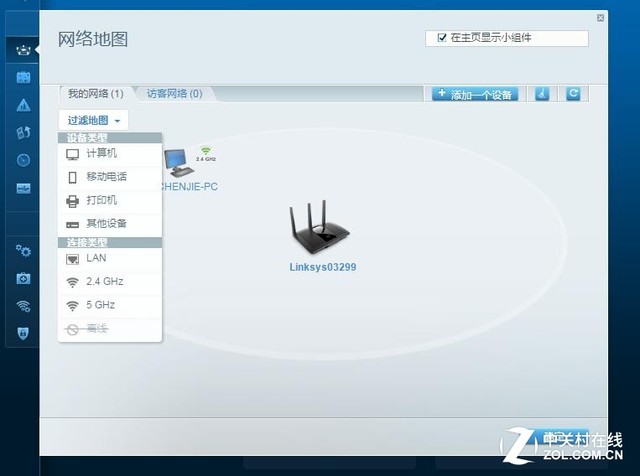Switch to the 我的网络 (1) tab

[96, 94]
